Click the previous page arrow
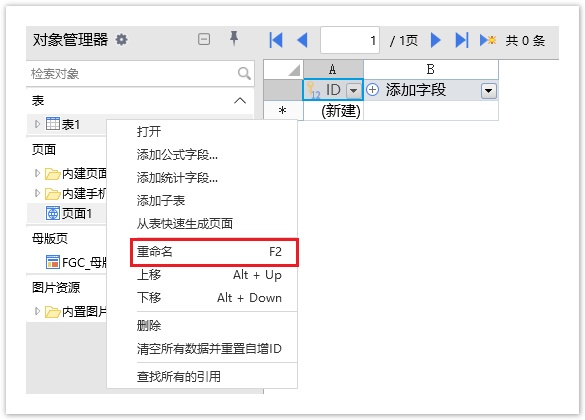The image size is (585, 420). point(302,40)
